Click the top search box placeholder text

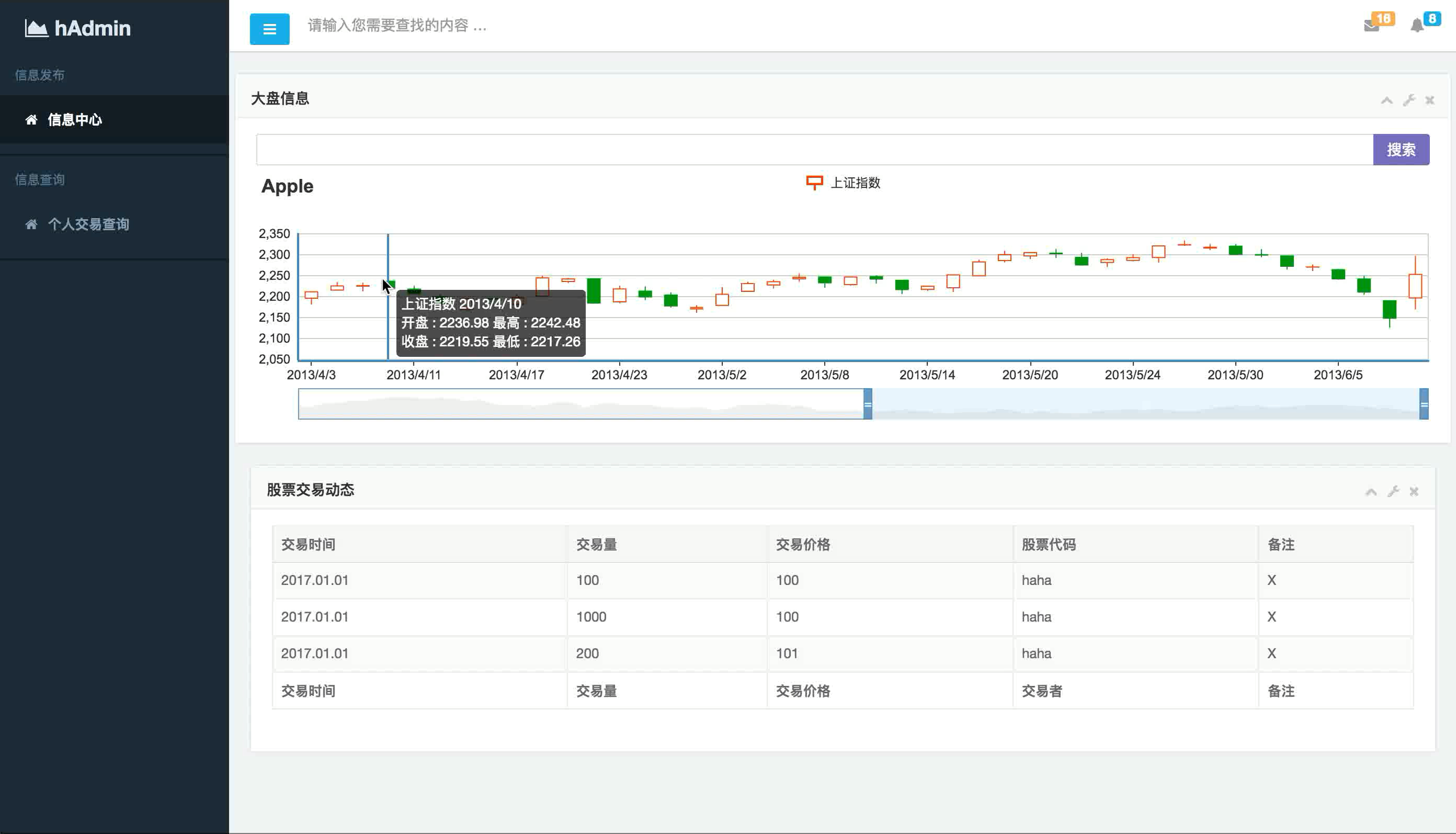[x=397, y=26]
